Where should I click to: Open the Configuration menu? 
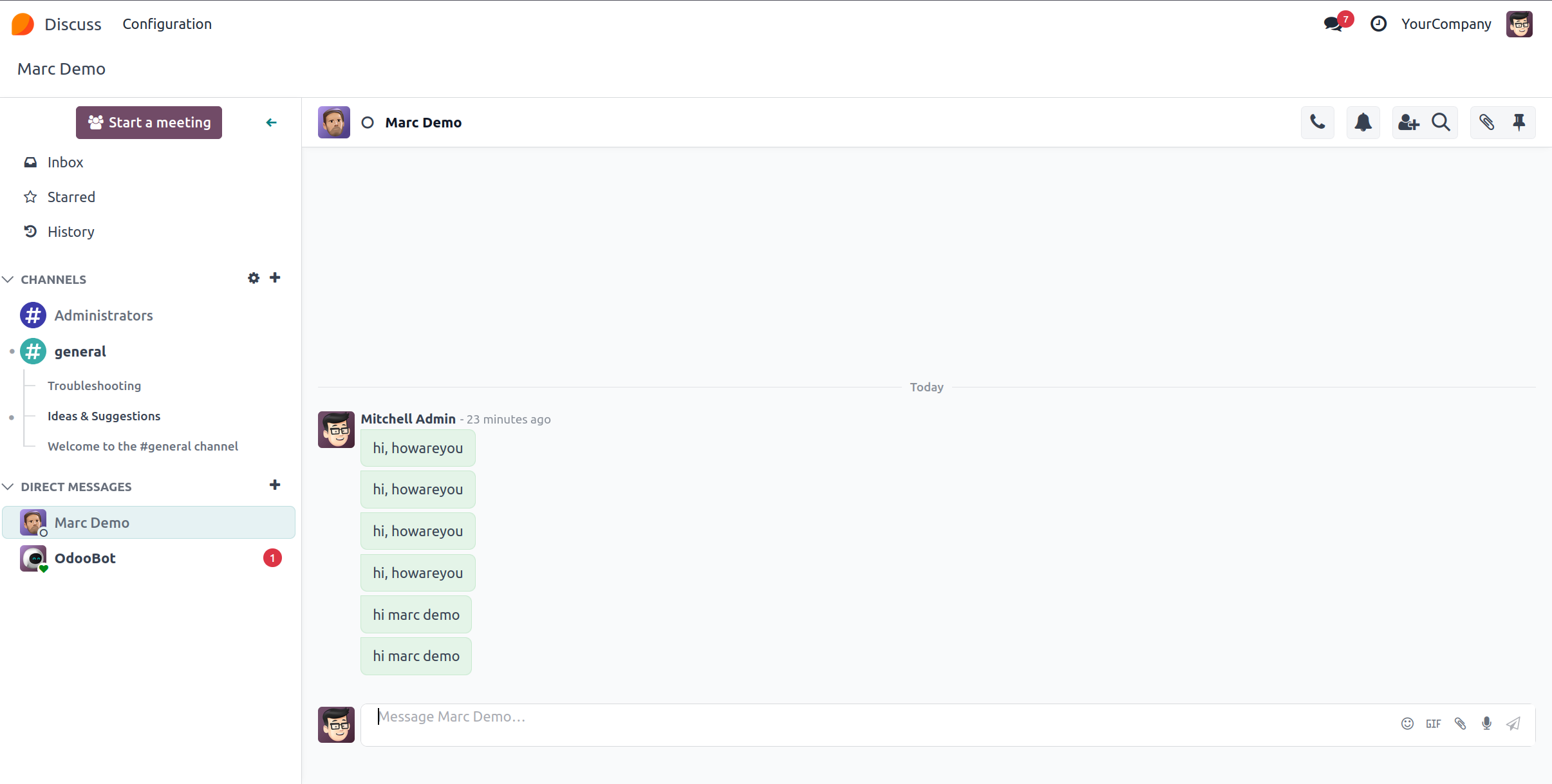coord(167,24)
